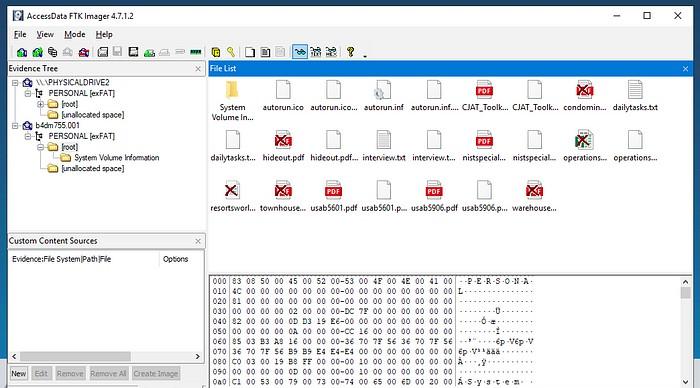Click custom content horizontal scrollbar thumb
This screenshot has width=700, height=388.
point(75,356)
